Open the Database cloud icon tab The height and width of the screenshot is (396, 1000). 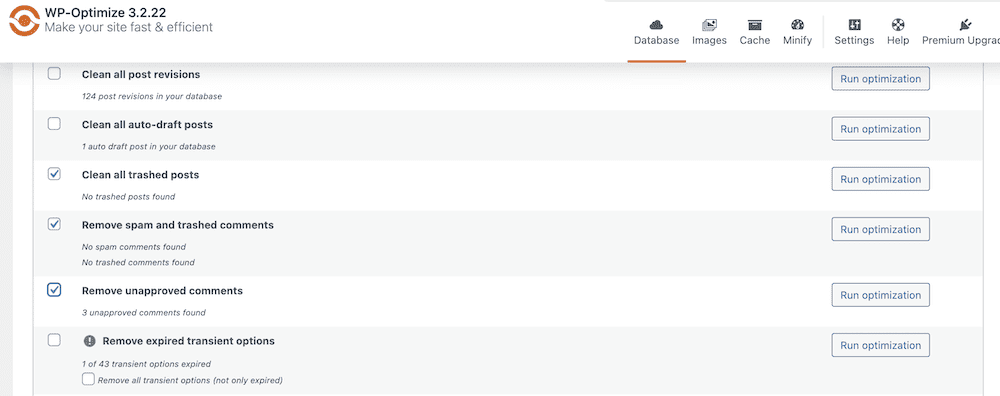[656, 25]
